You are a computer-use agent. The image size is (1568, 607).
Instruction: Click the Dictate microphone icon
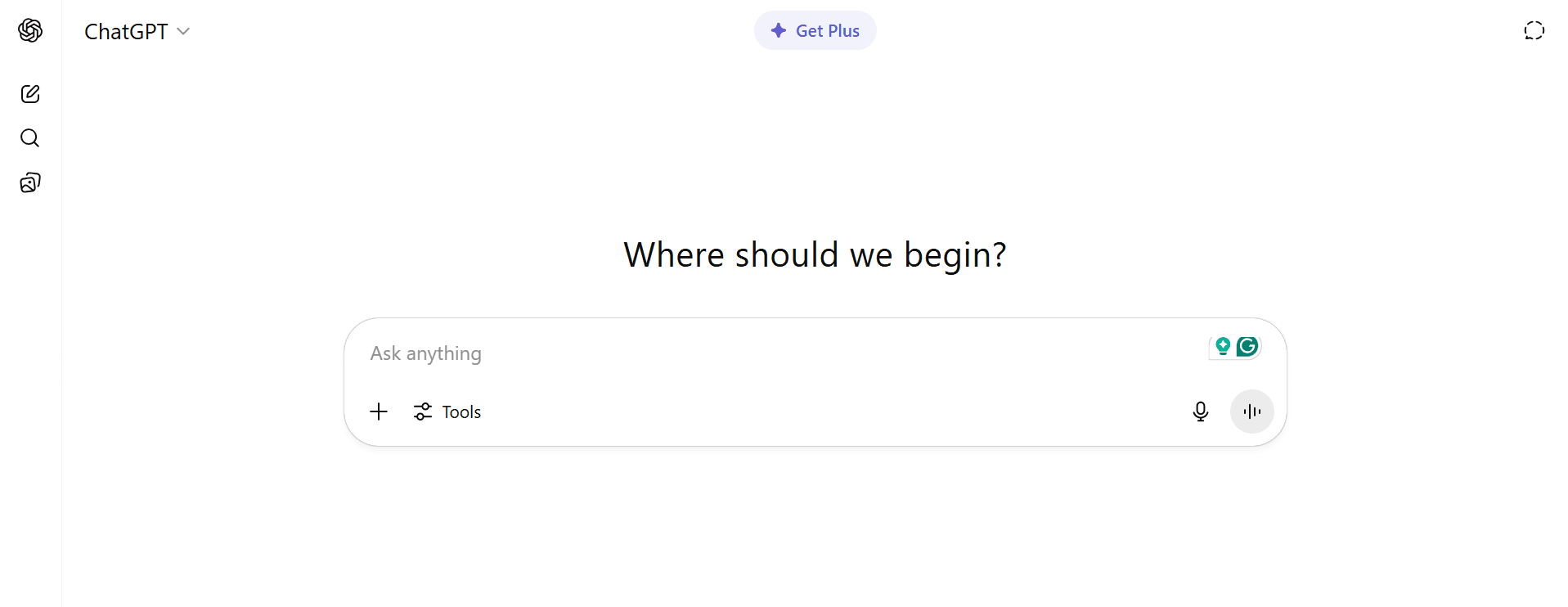1200,411
